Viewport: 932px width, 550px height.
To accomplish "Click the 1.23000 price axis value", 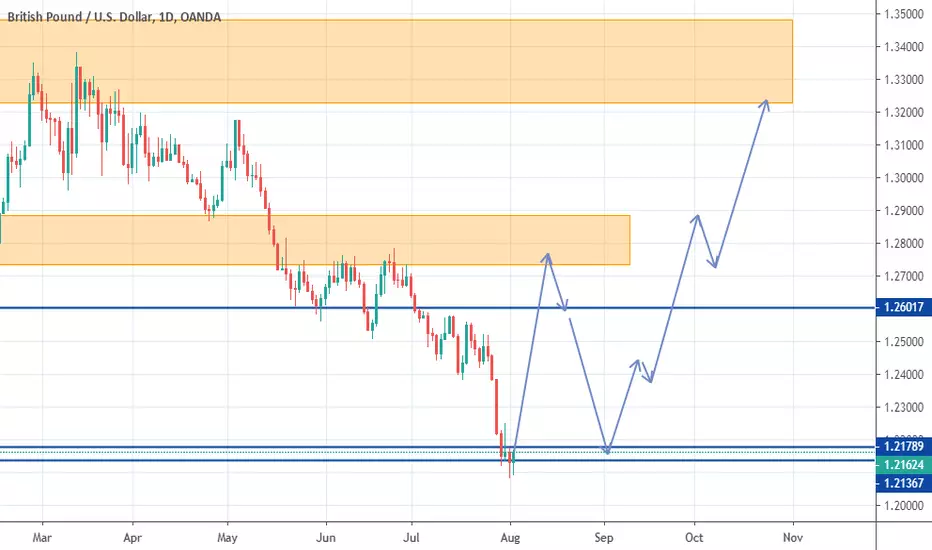I will tap(904, 407).
